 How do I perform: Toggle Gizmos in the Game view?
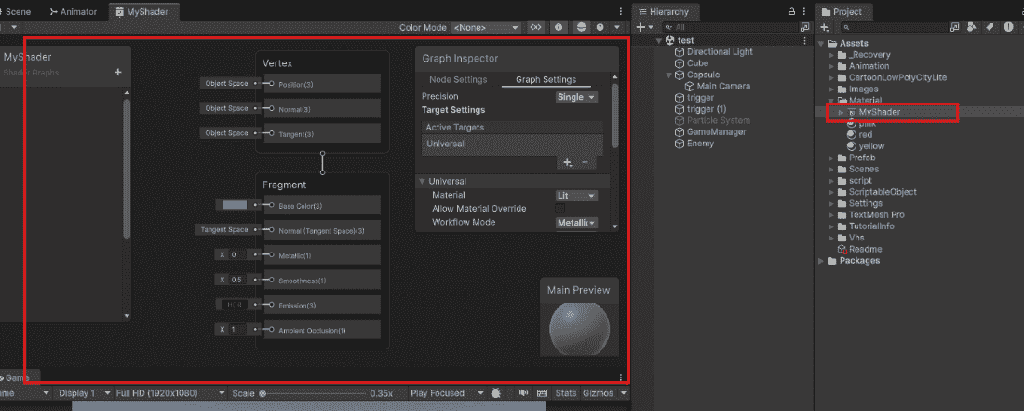click(598, 393)
